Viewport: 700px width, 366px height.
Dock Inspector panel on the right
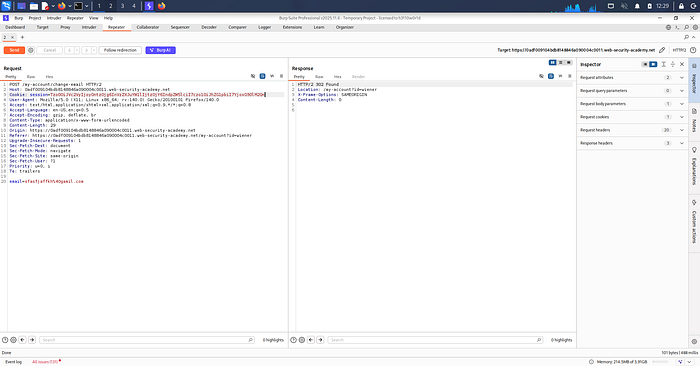tap(653, 64)
